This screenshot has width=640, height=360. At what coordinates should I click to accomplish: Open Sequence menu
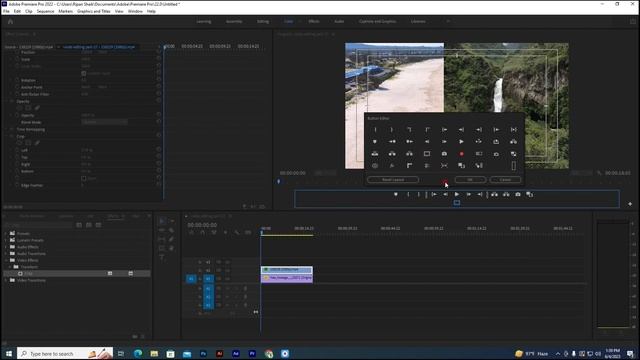coord(45,11)
